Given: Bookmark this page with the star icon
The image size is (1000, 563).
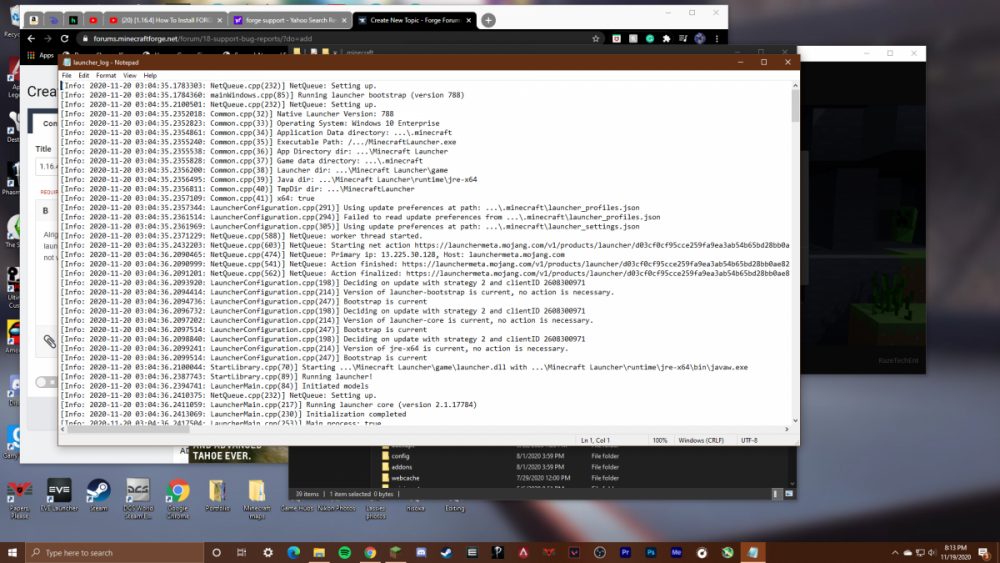Looking at the screenshot, I should point(596,38).
